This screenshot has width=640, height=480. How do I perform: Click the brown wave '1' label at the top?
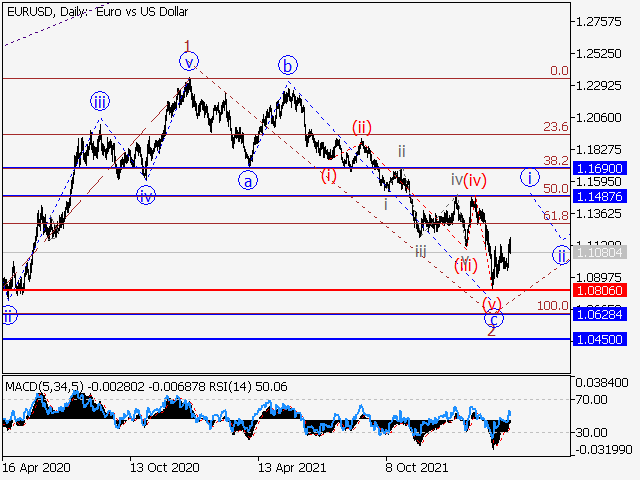tap(187, 46)
